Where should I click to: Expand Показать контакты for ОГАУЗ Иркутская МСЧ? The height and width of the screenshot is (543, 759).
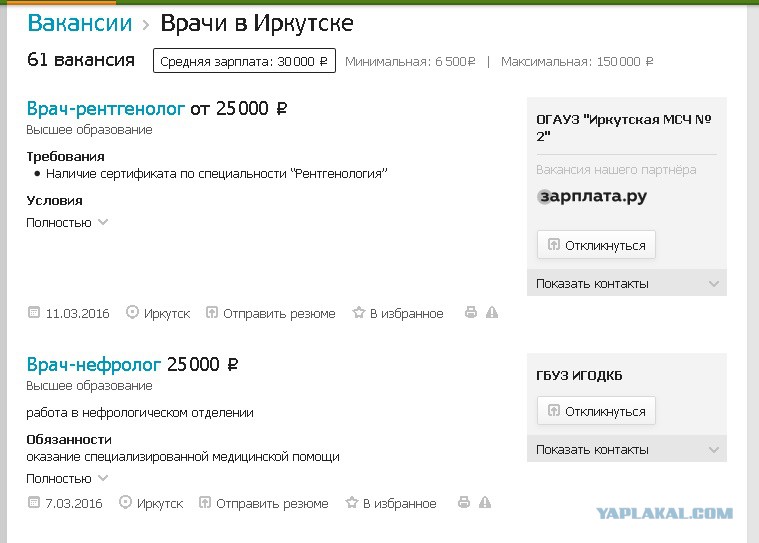[x=627, y=283]
